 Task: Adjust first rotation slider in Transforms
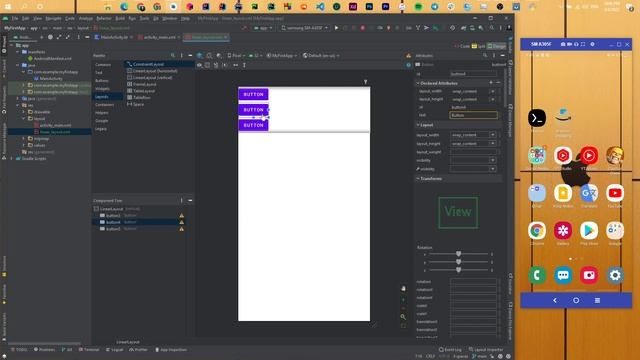pyautogui.click(x=458, y=254)
